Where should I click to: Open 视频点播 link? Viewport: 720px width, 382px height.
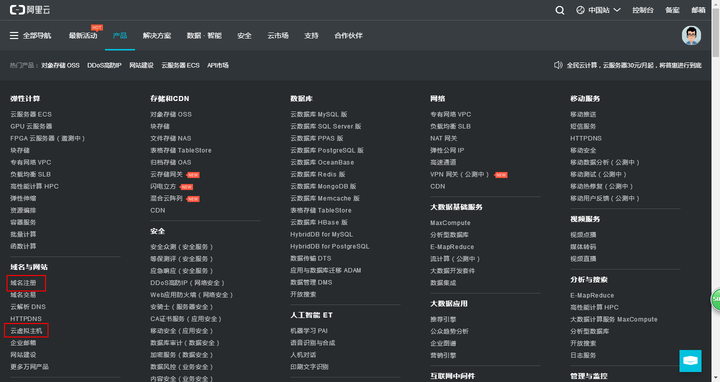(x=583, y=235)
